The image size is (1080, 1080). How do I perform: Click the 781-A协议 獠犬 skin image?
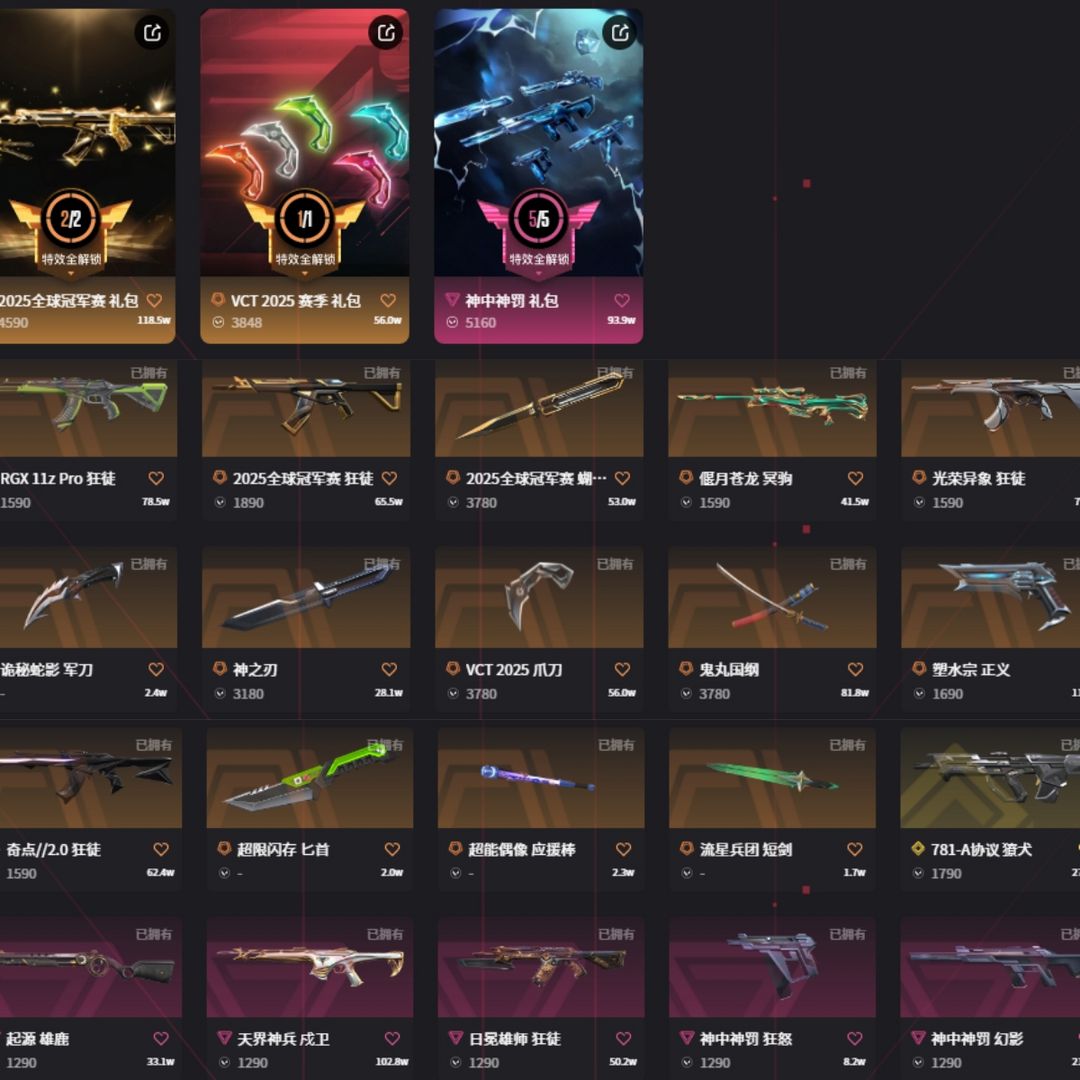coord(990,778)
